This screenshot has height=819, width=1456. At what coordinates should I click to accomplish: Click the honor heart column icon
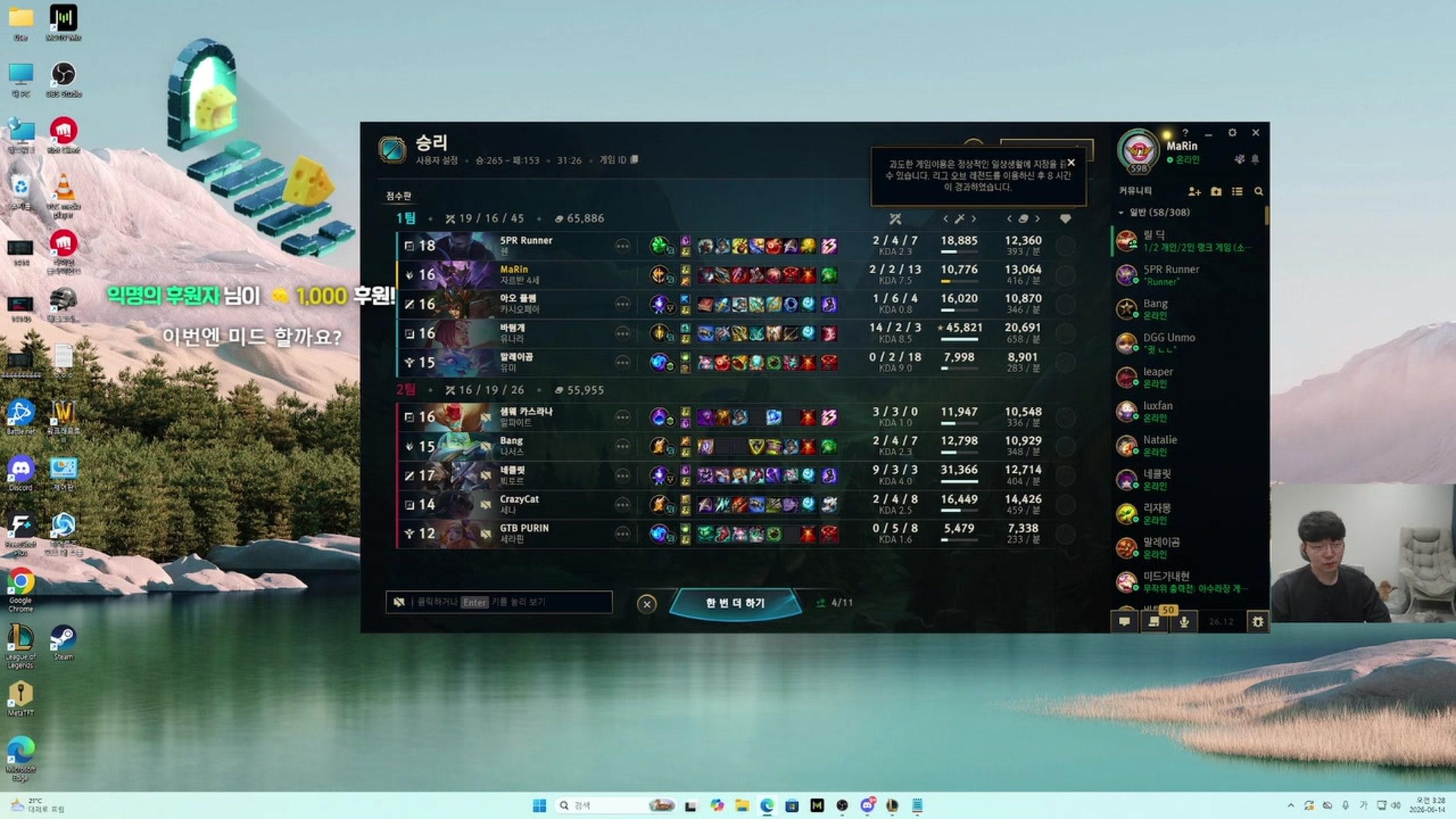point(1065,219)
